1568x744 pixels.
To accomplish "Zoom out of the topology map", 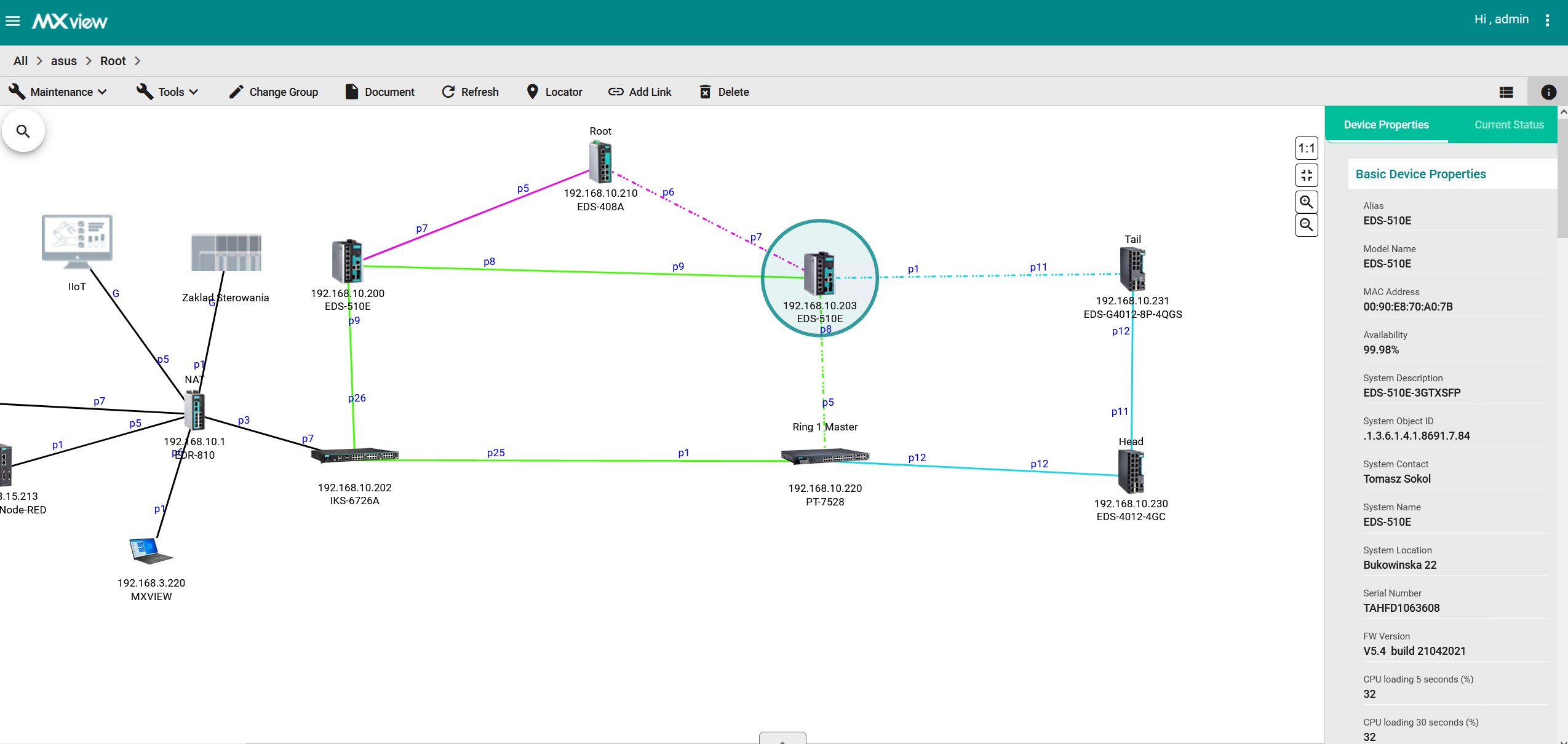I will 1307,225.
